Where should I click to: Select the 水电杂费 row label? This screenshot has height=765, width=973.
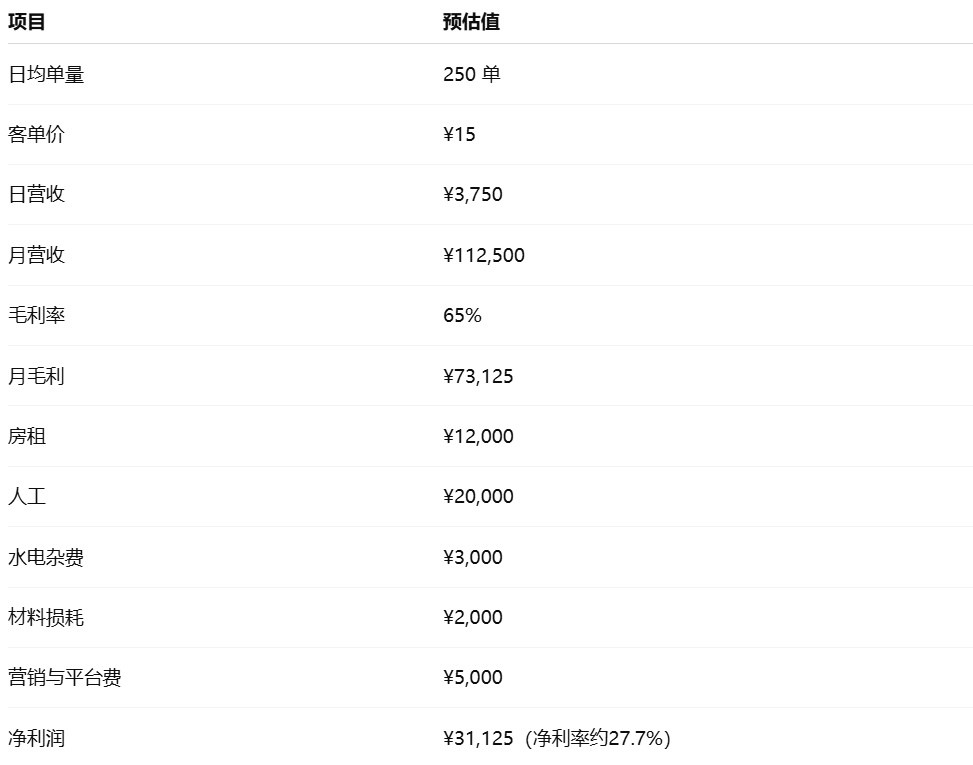tap(46, 557)
